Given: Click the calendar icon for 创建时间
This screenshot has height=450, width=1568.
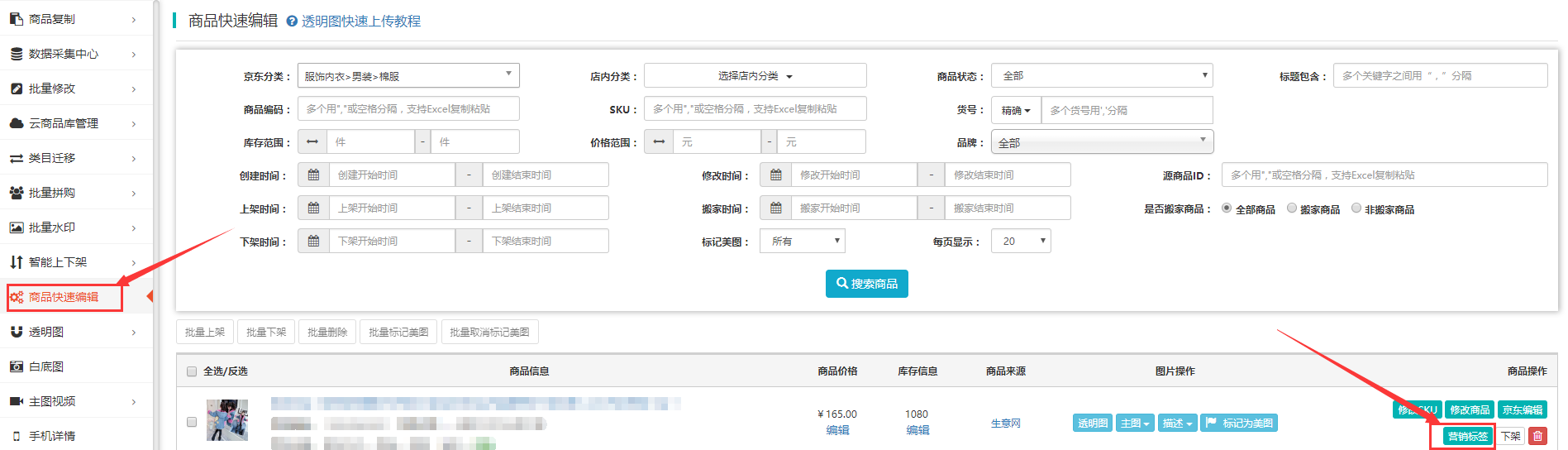Looking at the screenshot, I should point(313,175).
